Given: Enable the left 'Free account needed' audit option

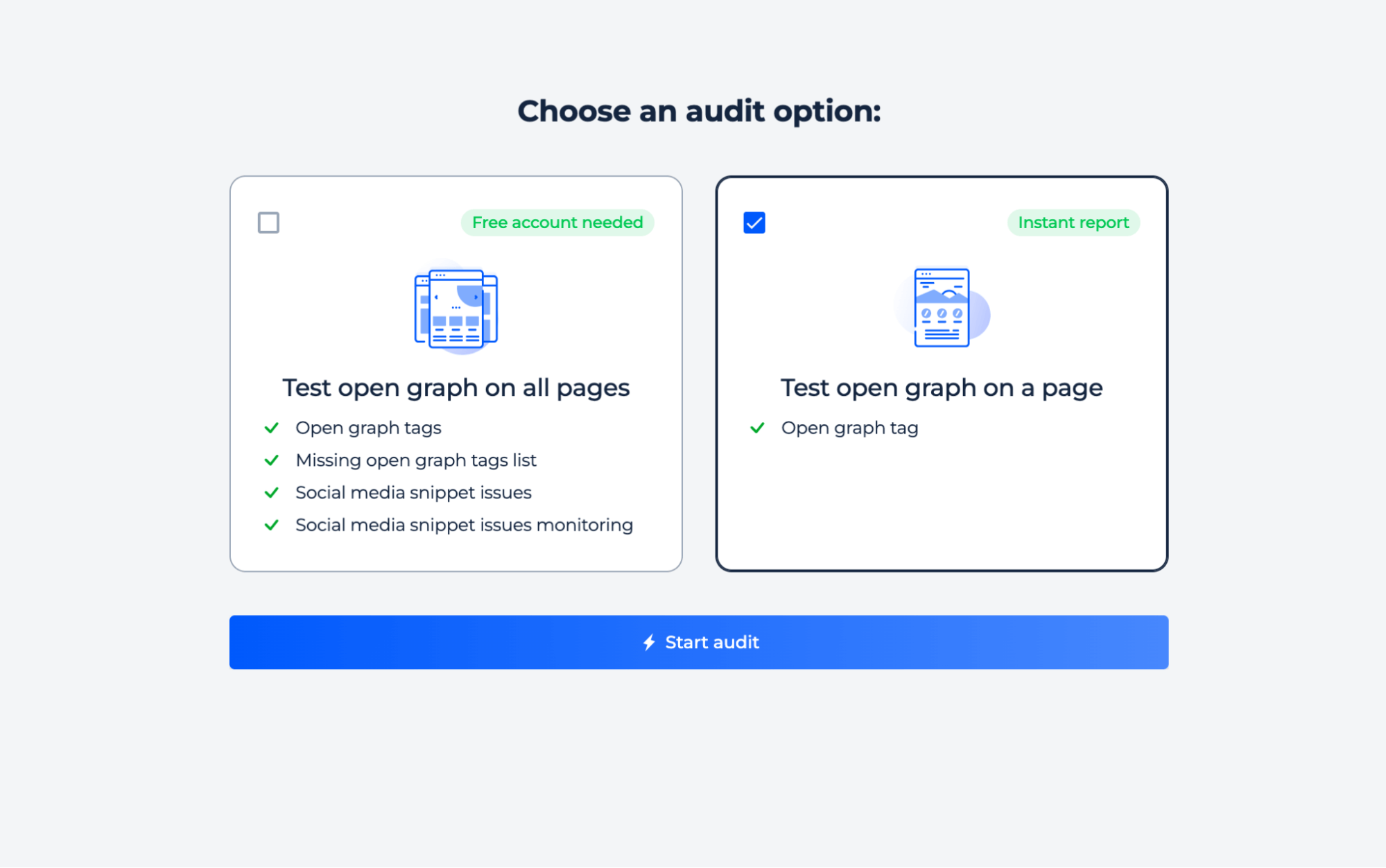Looking at the screenshot, I should tap(268, 222).
